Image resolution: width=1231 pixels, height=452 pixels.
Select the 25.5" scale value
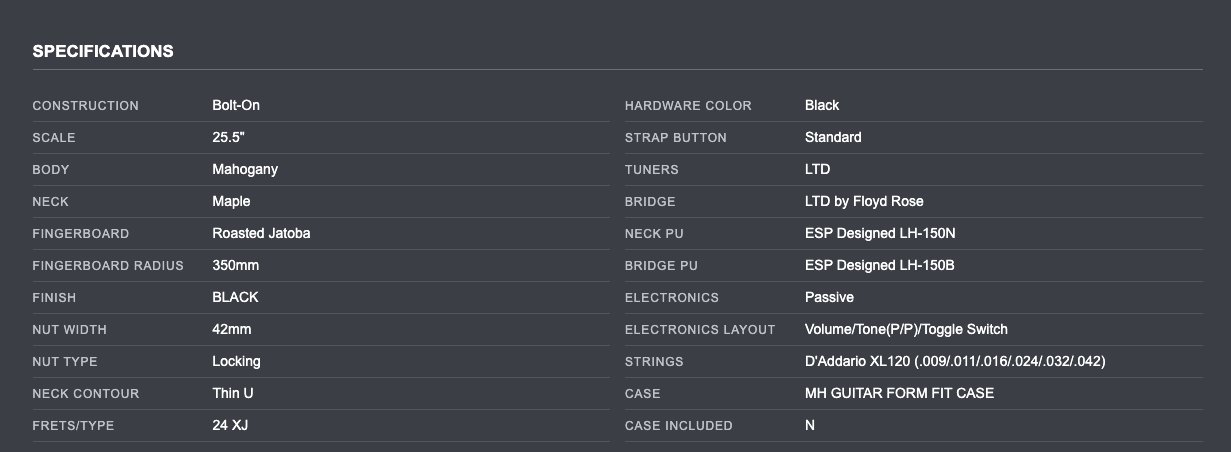pos(228,137)
